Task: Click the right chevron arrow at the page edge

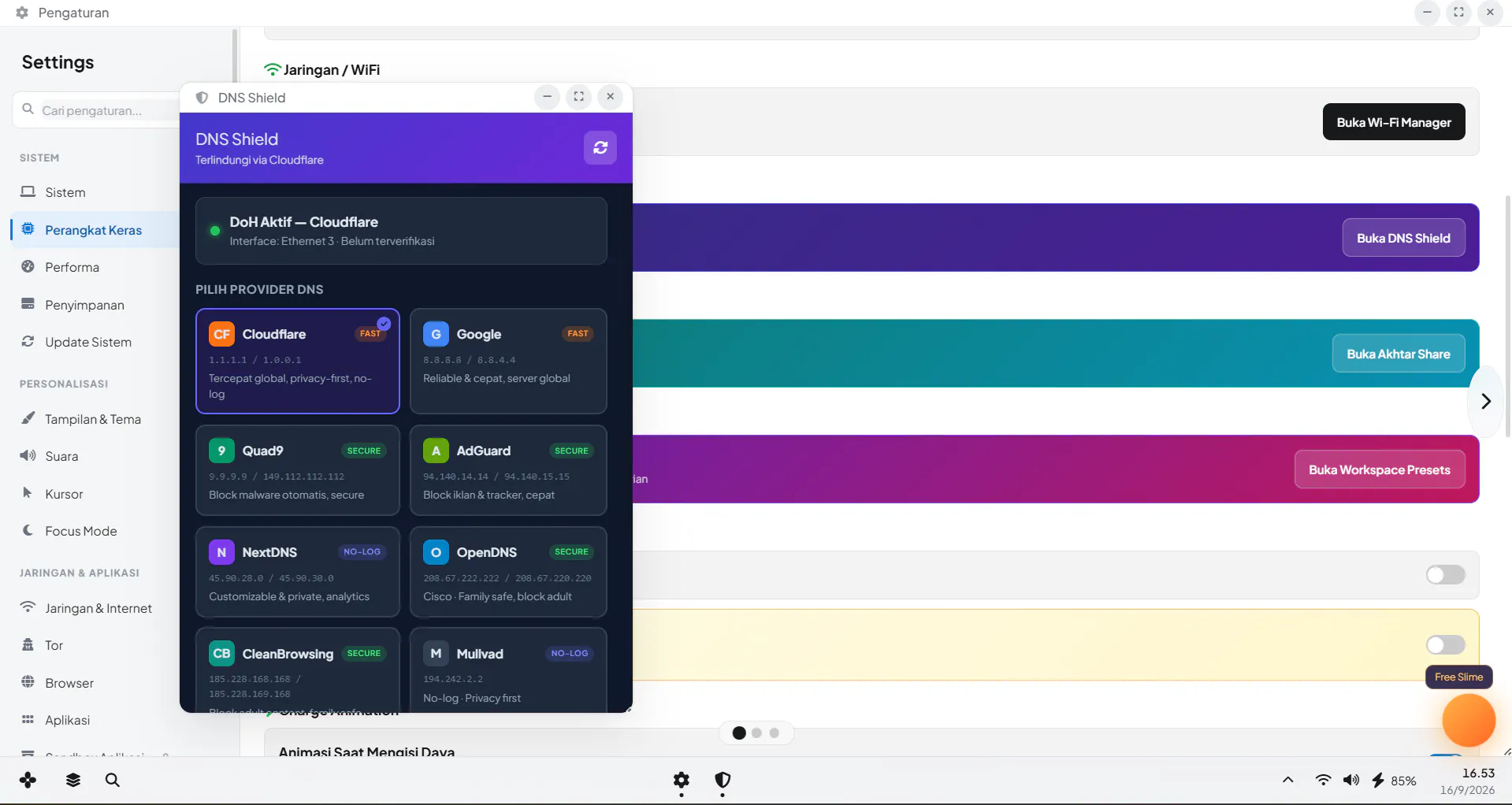Action: pos(1486,402)
